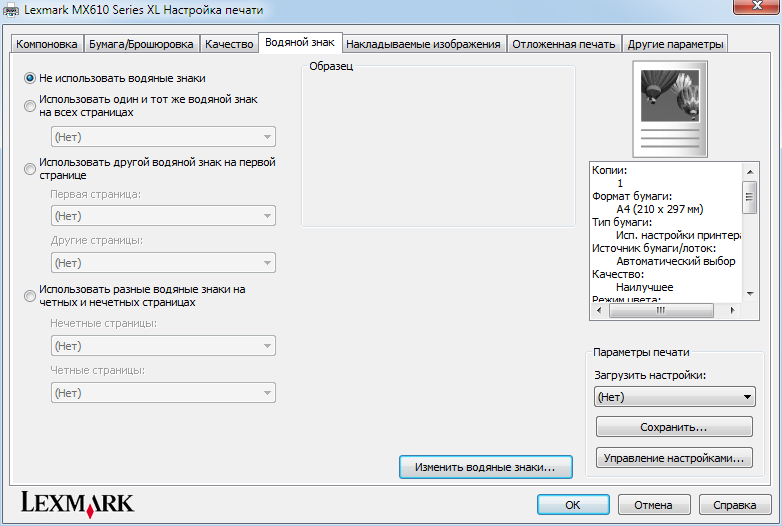
Task: Open the 'Другие страницы' dropdown
Action: [x=163, y=263]
